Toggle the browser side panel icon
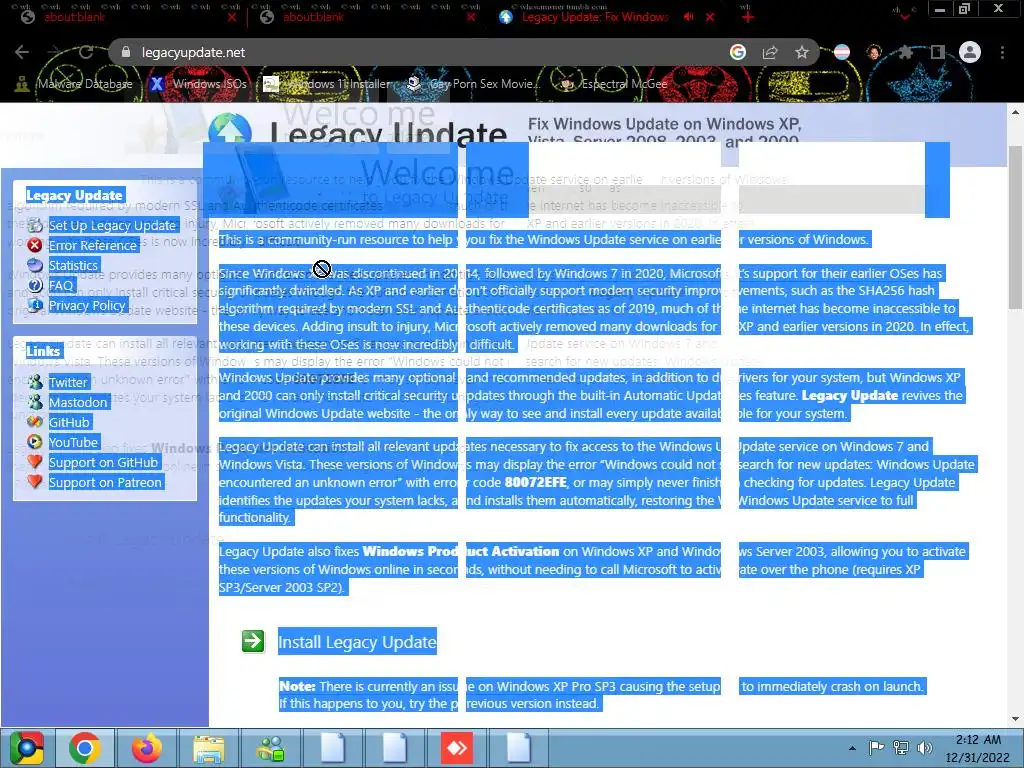The height and width of the screenshot is (768, 1024). (938, 52)
